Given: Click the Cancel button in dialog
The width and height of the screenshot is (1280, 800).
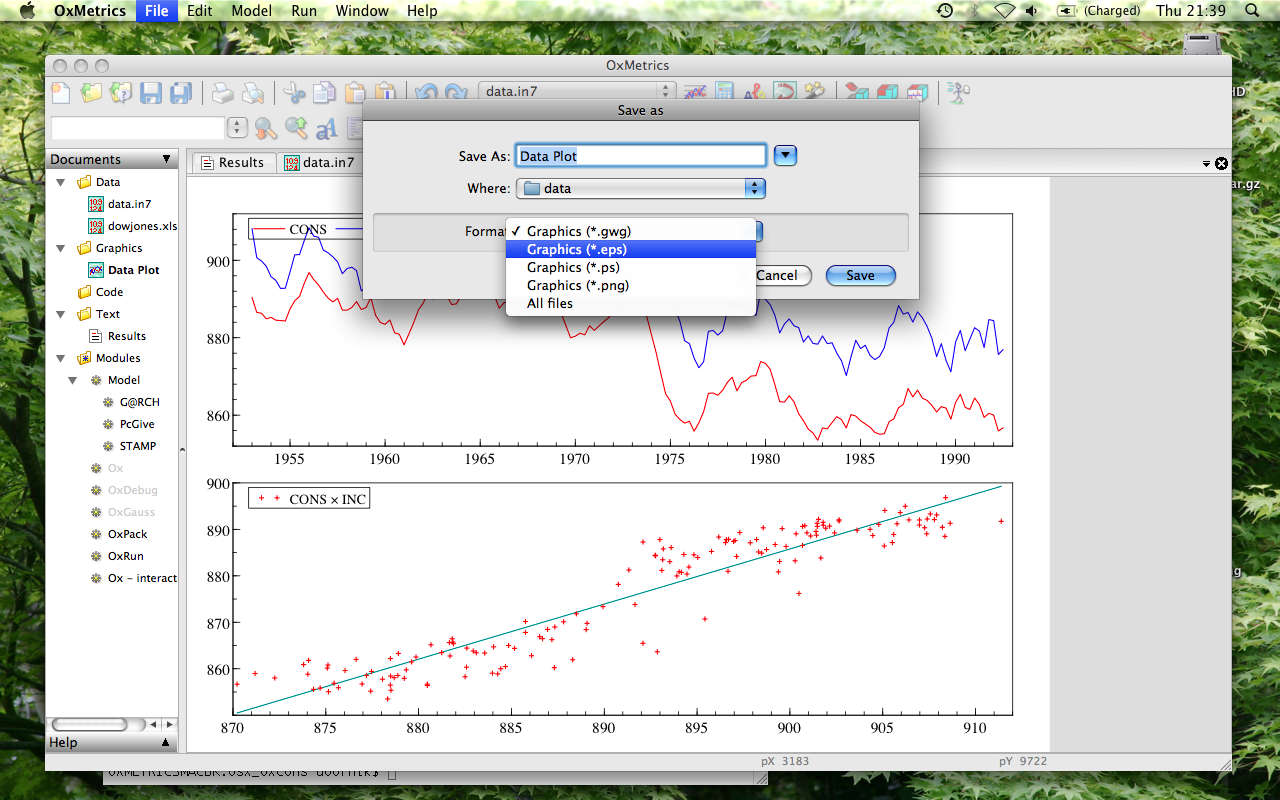Looking at the screenshot, I should pos(777,276).
